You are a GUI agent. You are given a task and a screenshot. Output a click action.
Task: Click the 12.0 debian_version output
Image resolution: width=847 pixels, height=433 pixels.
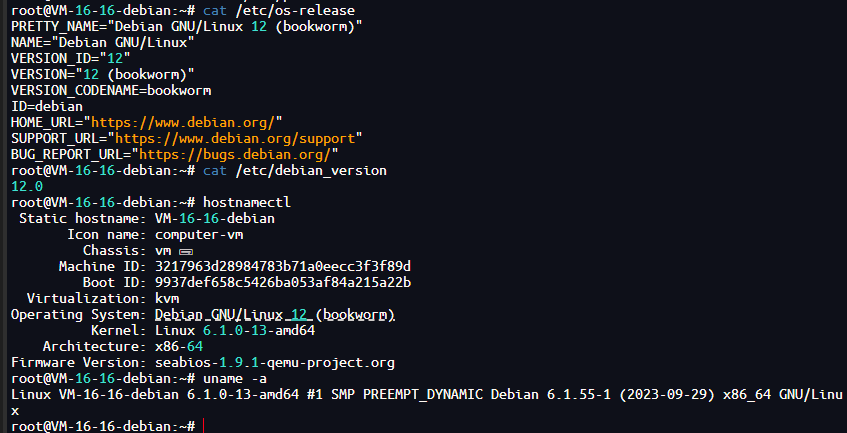click(x=27, y=187)
